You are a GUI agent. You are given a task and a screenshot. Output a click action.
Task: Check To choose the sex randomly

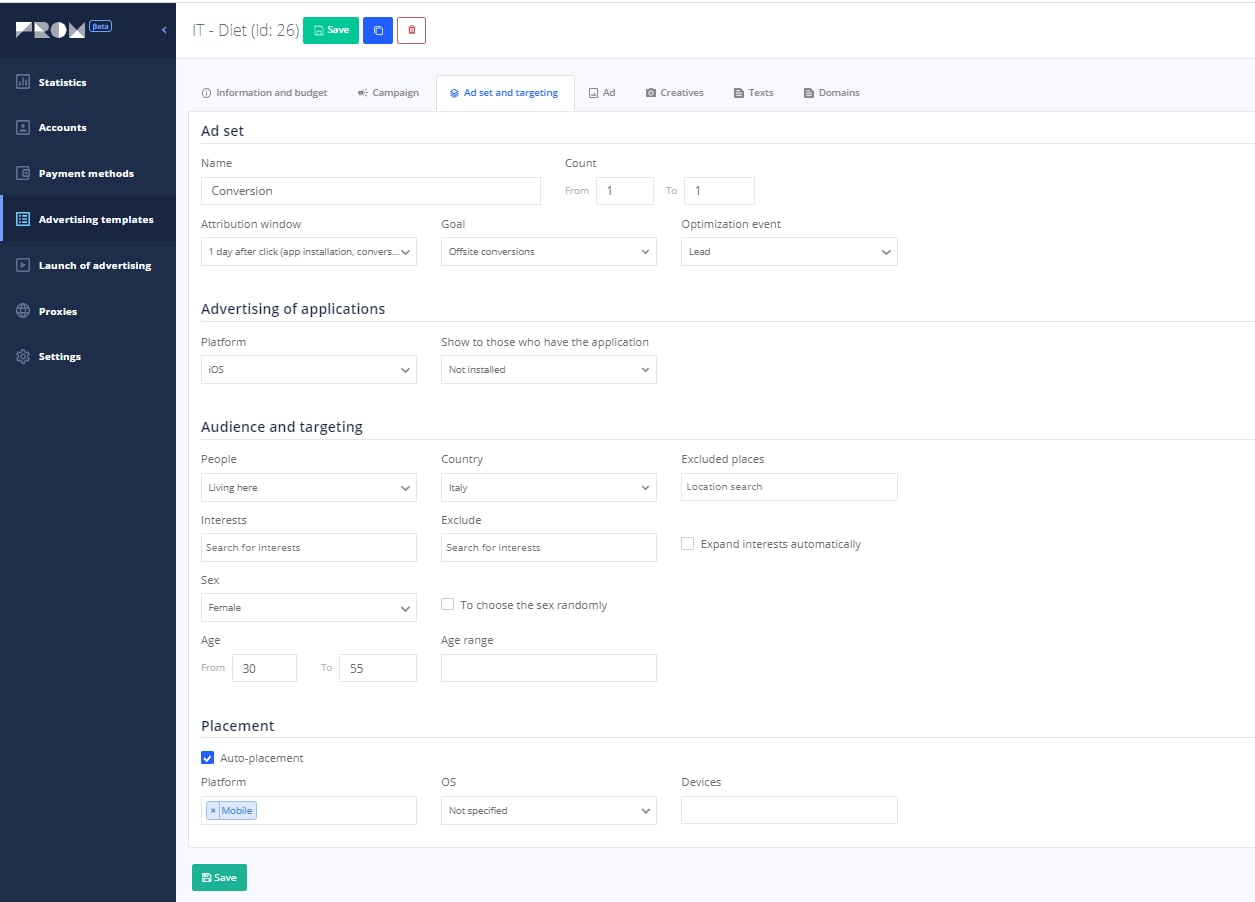point(447,604)
